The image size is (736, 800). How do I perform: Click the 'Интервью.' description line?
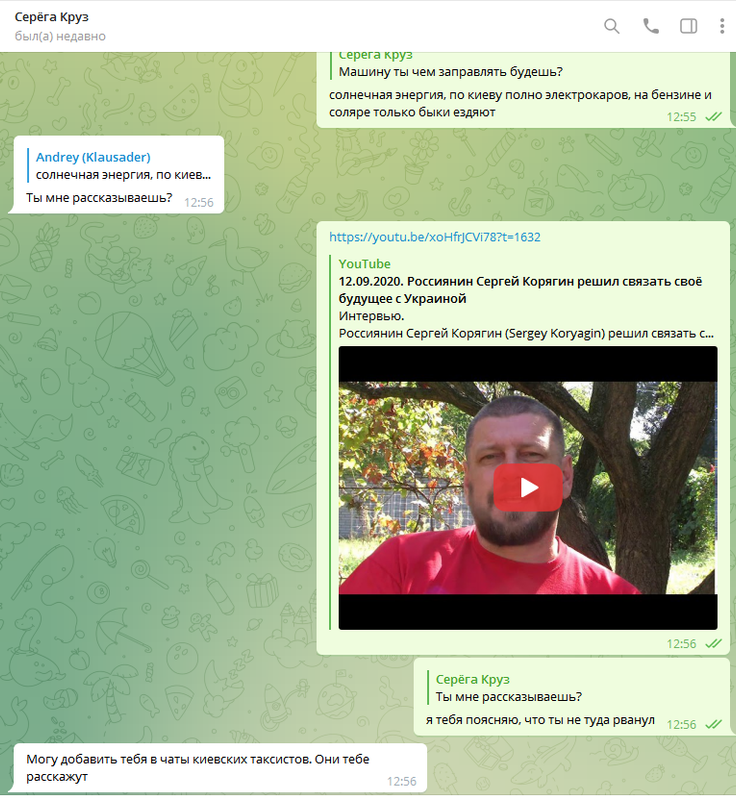(x=371, y=316)
